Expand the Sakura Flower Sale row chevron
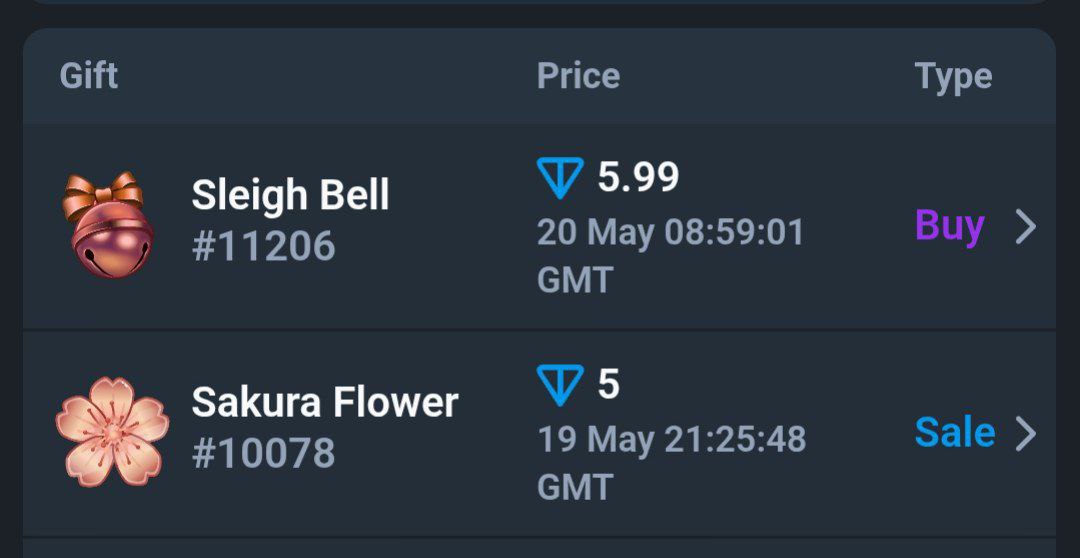1080x558 pixels. [x=1026, y=434]
